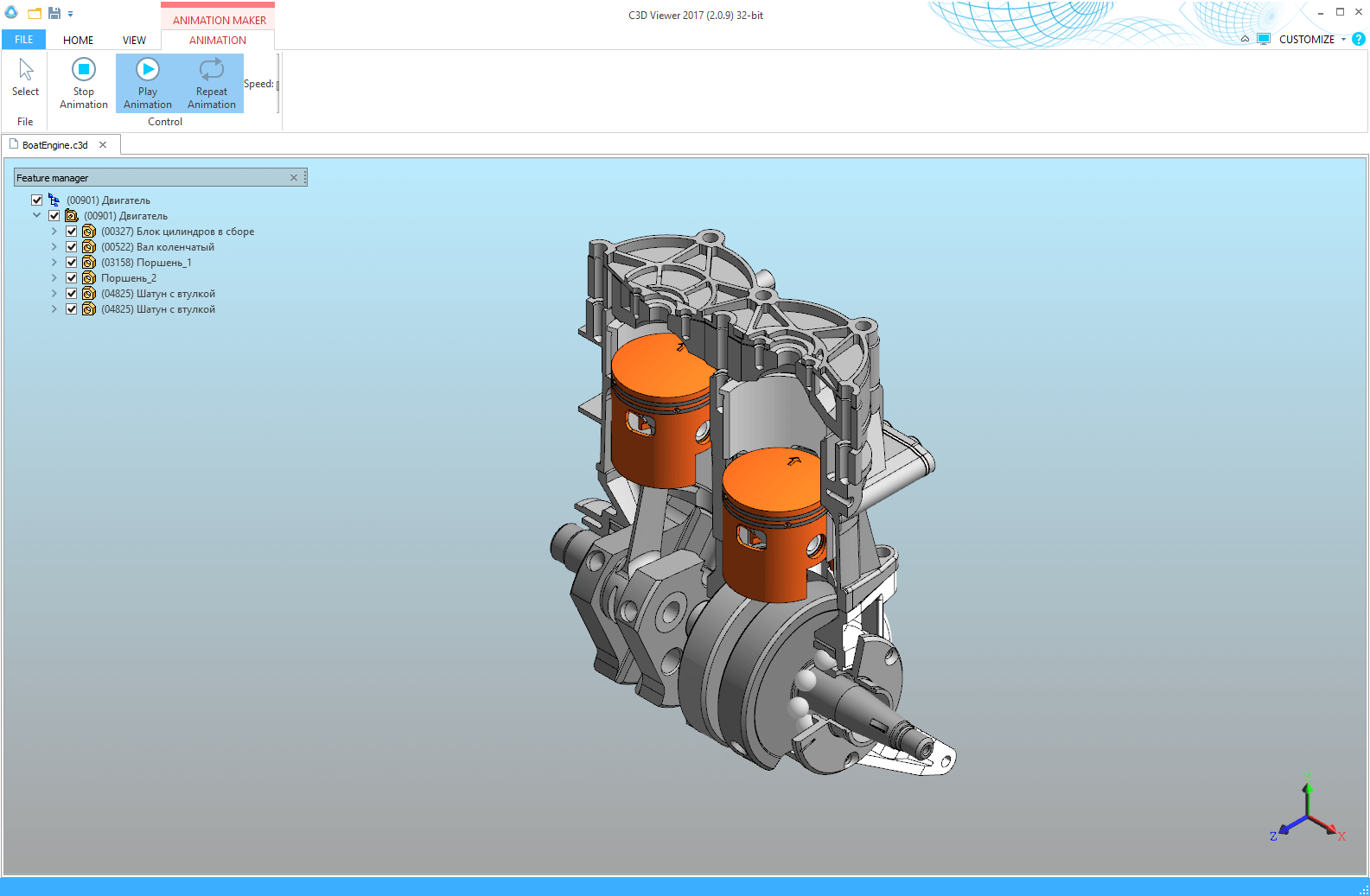Close the BoatEngine.c3d document tab

[x=103, y=145]
